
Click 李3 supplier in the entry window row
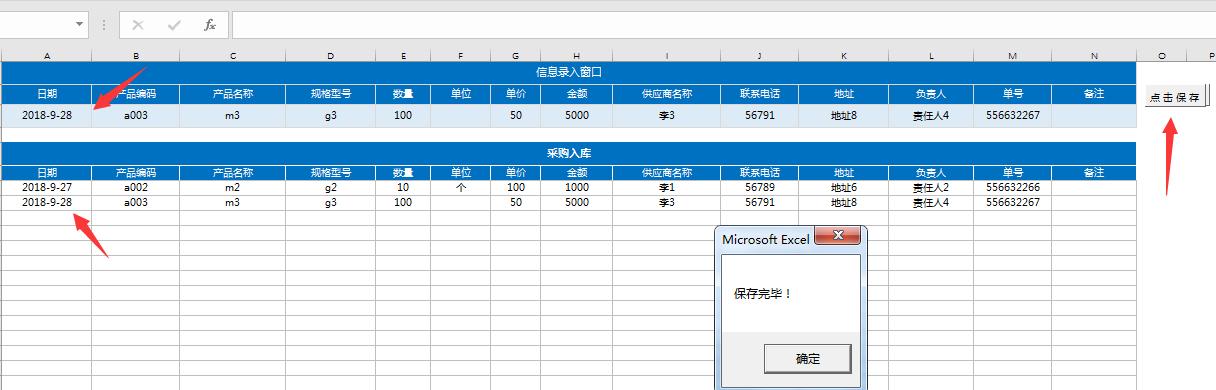[666, 115]
